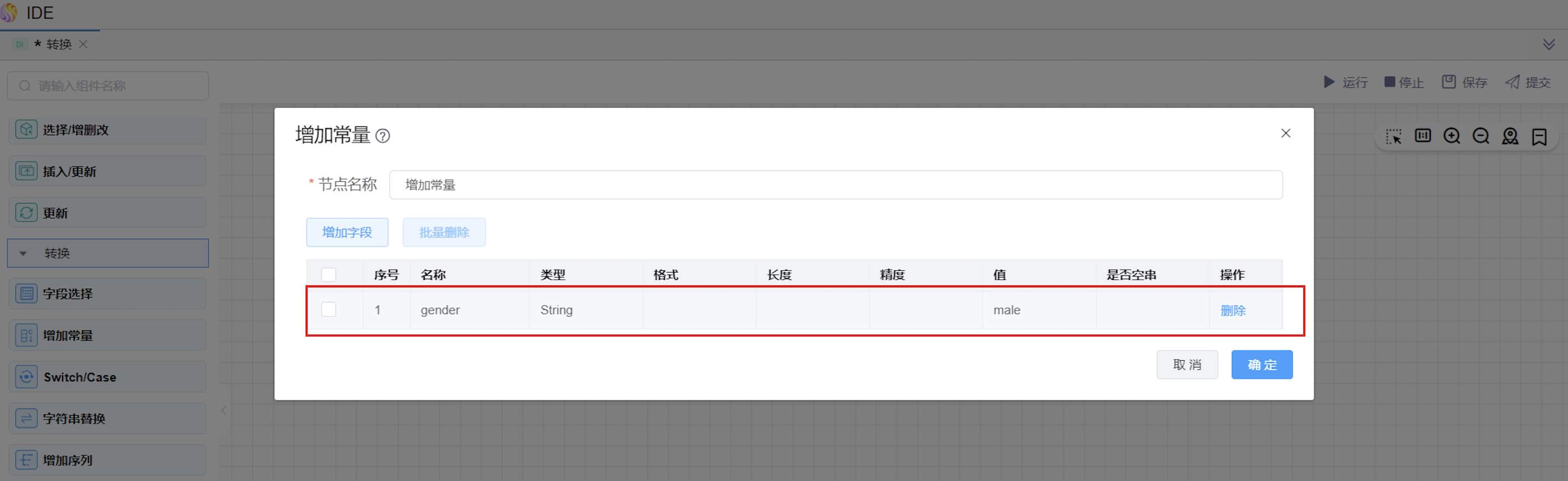The image size is (1568, 481).
Task: Select the 增加常量 component icon in sidebar
Action: pyautogui.click(x=26, y=335)
